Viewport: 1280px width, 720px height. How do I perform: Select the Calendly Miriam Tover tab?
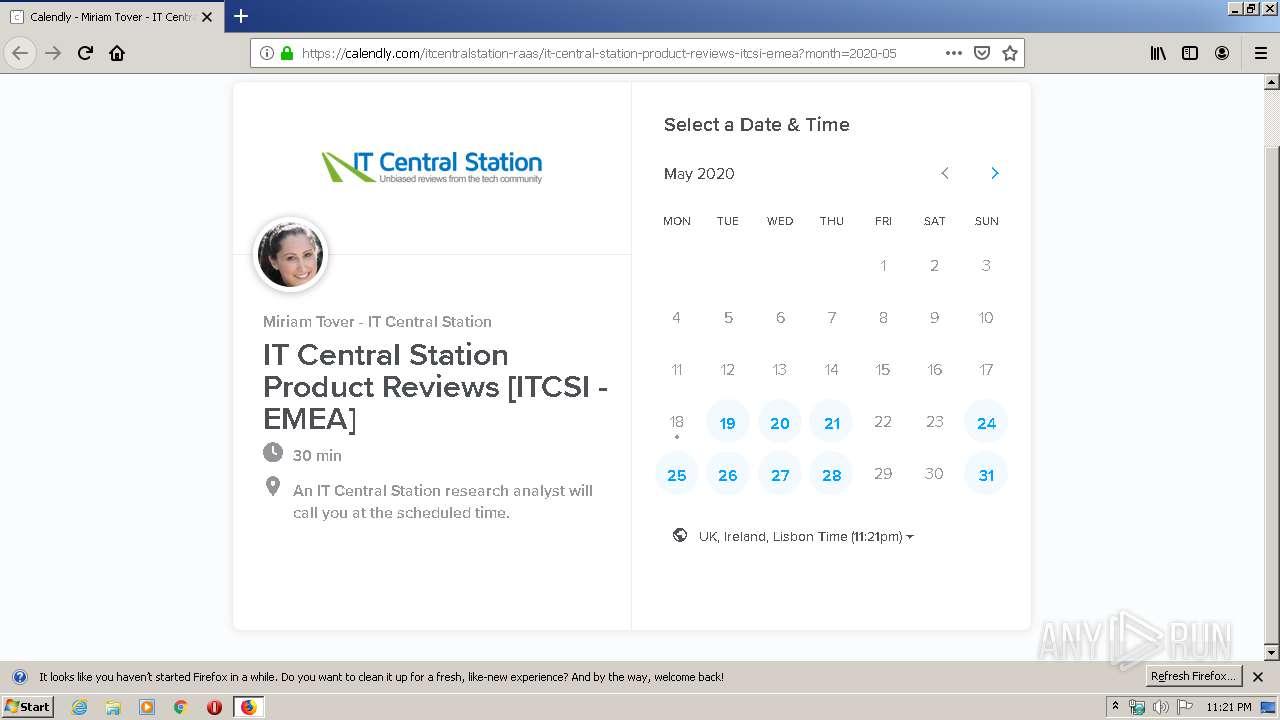pos(110,17)
